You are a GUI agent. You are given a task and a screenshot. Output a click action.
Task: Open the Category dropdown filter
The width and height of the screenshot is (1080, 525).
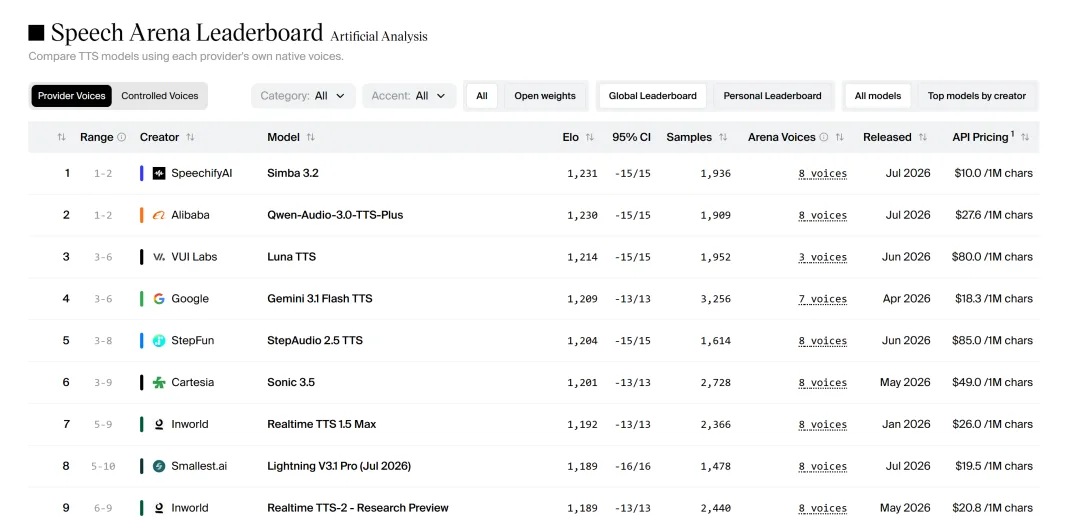[303, 96]
